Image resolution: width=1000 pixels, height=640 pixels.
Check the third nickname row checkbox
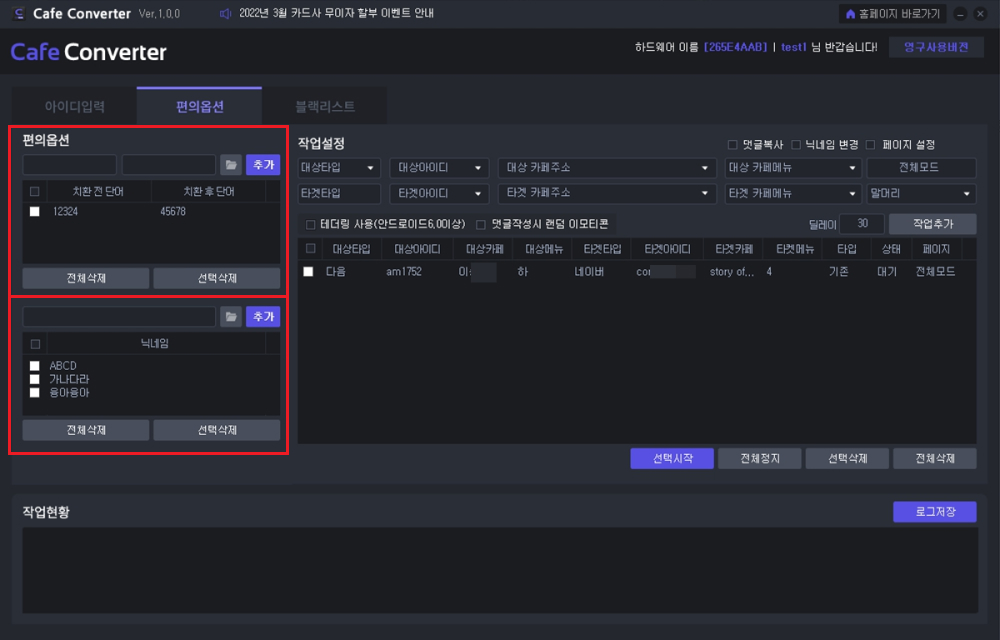click(35, 393)
